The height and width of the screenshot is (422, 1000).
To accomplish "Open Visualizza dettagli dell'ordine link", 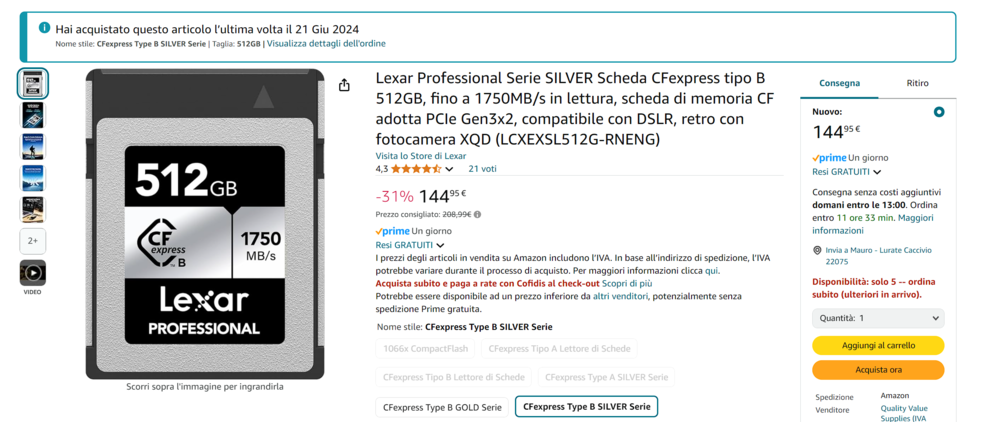I will (x=326, y=43).
